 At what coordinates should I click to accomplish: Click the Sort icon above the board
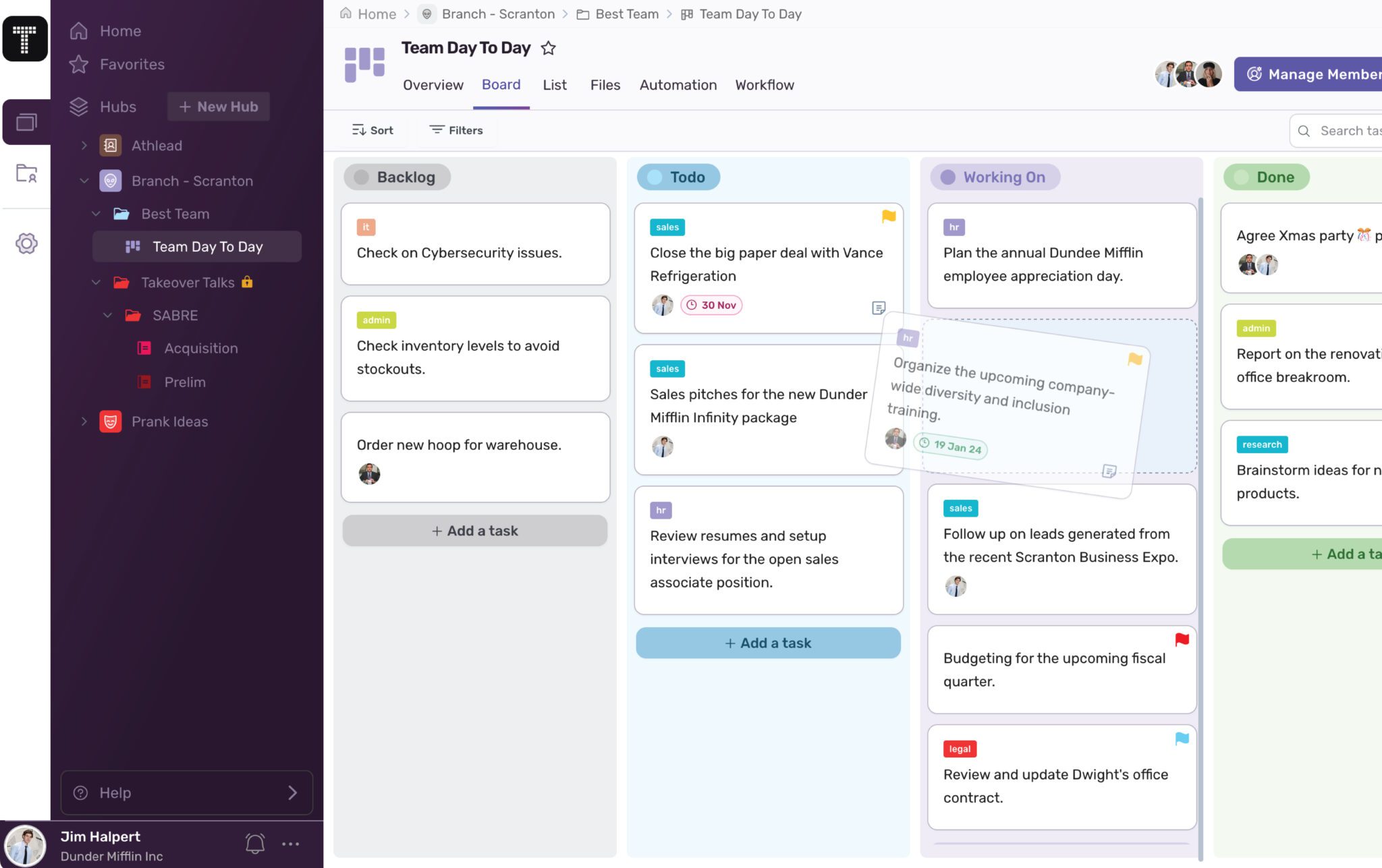click(x=358, y=130)
